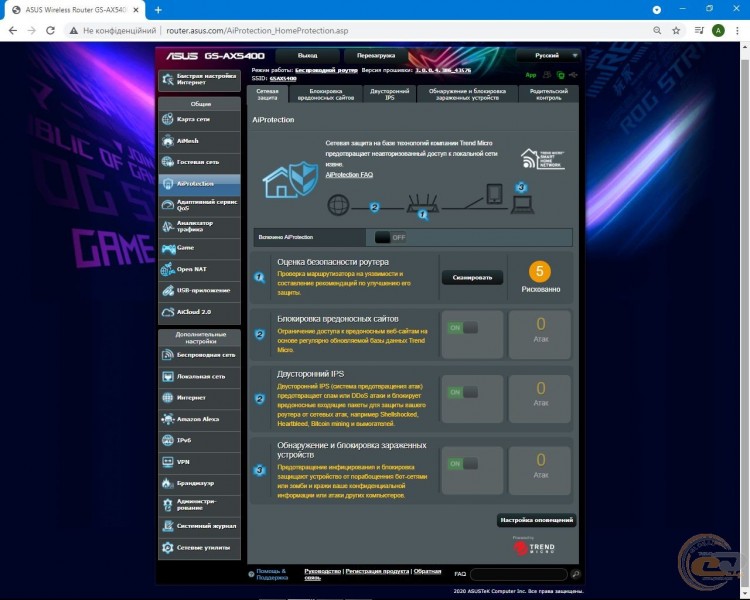
Task: Open Network Tools (Сетевые утилиты) icon
Action: click(x=167, y=547)
